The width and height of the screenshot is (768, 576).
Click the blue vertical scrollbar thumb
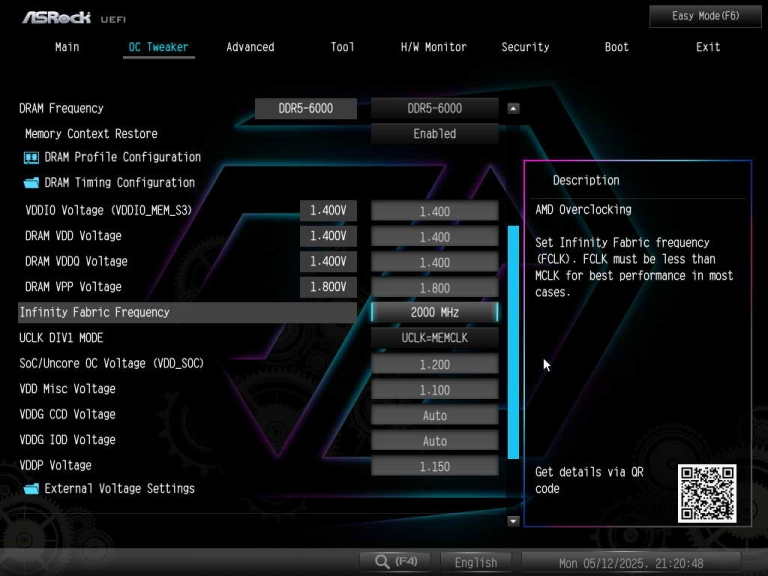[x=513, y=342]
